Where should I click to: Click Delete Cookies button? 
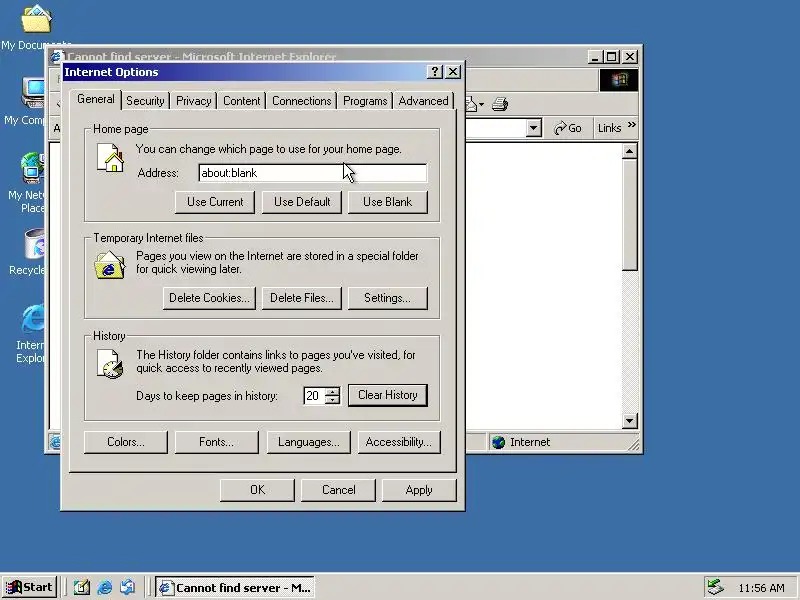click(209, 298)
